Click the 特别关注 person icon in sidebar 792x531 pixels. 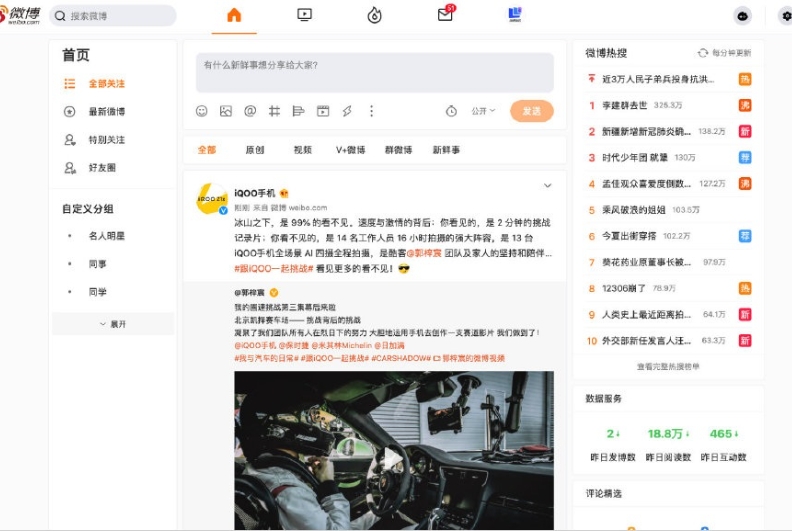pos(70,140)
